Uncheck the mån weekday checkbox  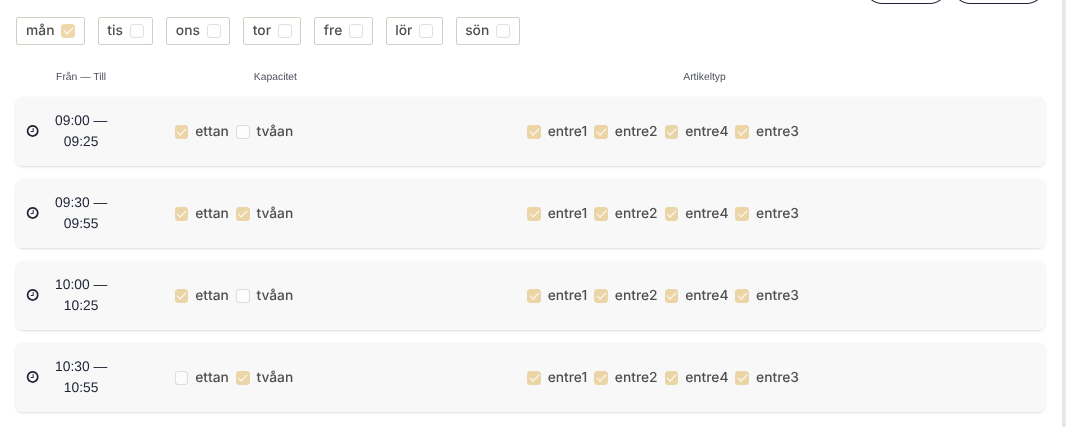pyautogui.click(x=68, y=31)
